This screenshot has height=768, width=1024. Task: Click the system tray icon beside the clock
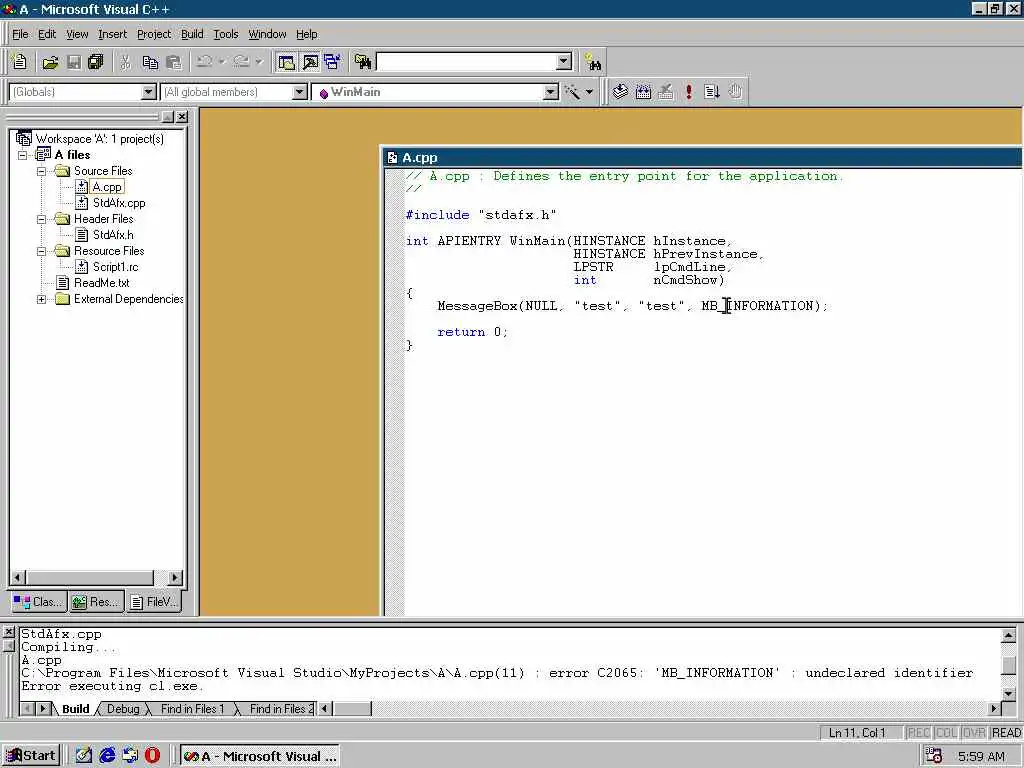(933, 756)
